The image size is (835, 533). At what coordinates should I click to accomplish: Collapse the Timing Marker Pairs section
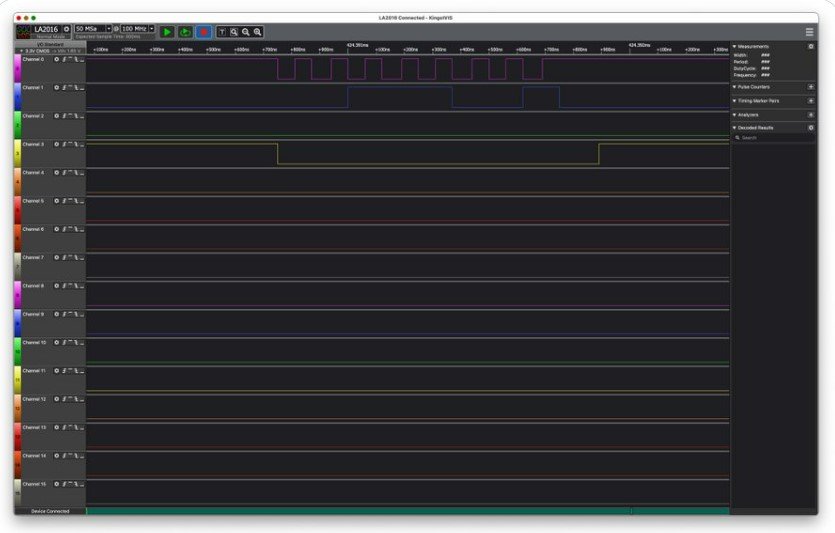click(735, 101)
